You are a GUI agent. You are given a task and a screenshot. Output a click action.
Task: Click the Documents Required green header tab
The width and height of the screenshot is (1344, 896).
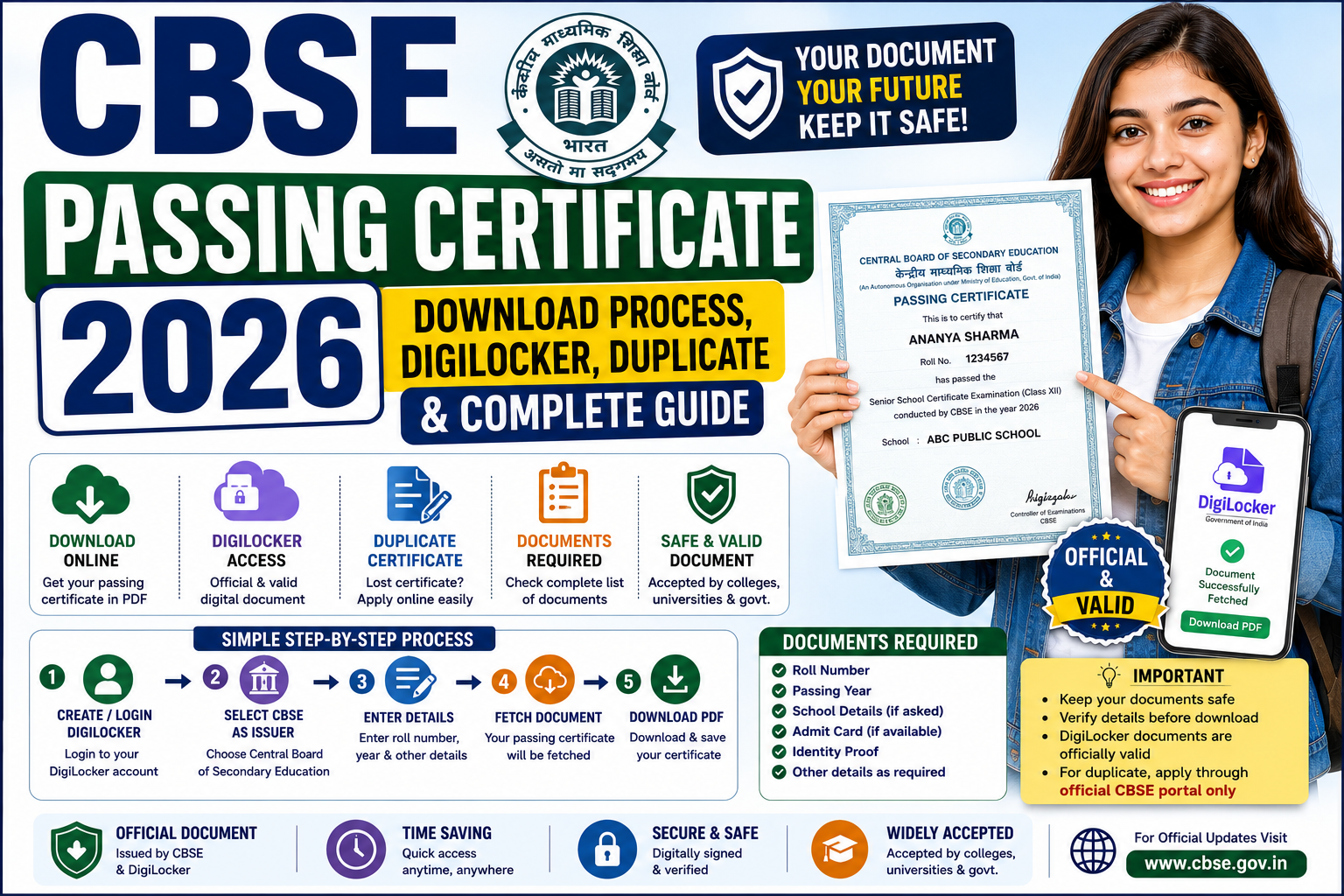[x=881, y=642]
